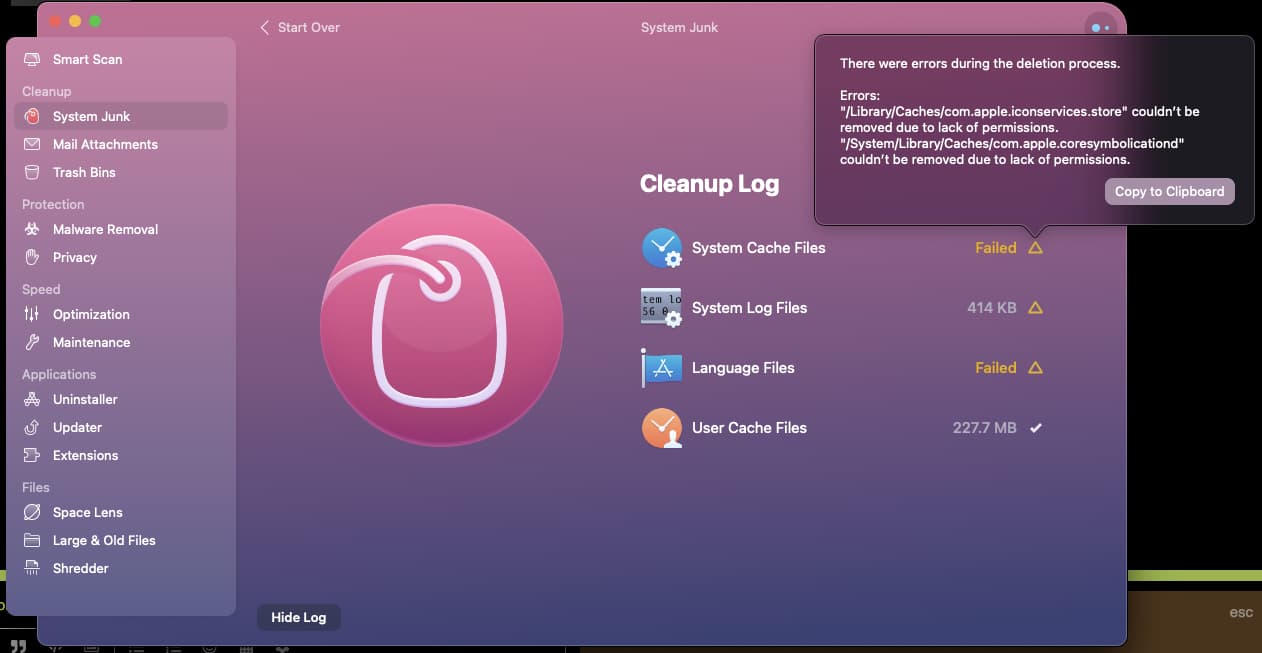Open the Mail Attachments section

click(x=105, y=145)
